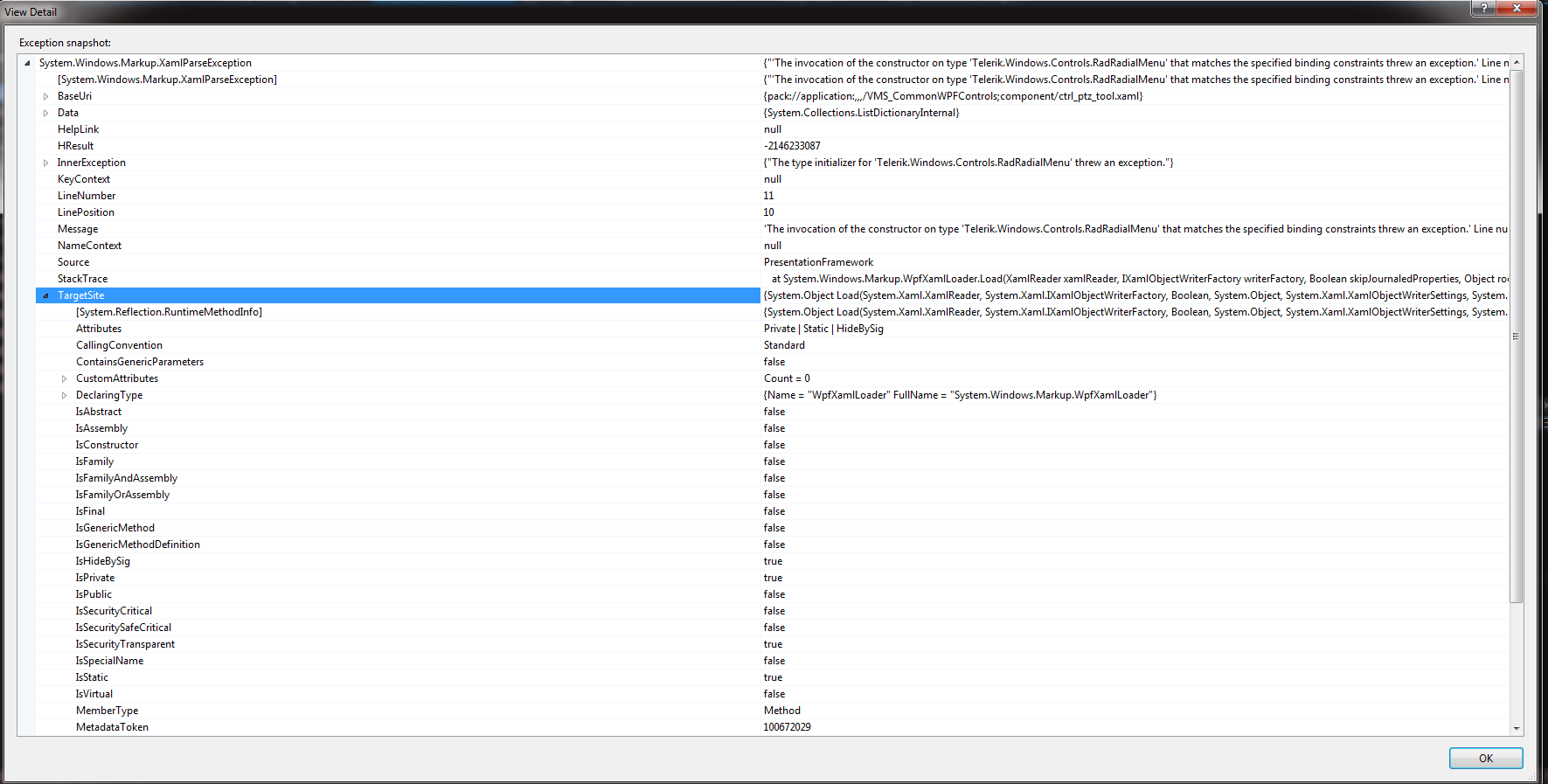Expand the InnerException property
The width and height of the screenshot is (1548, 784).
click(45, 163)
